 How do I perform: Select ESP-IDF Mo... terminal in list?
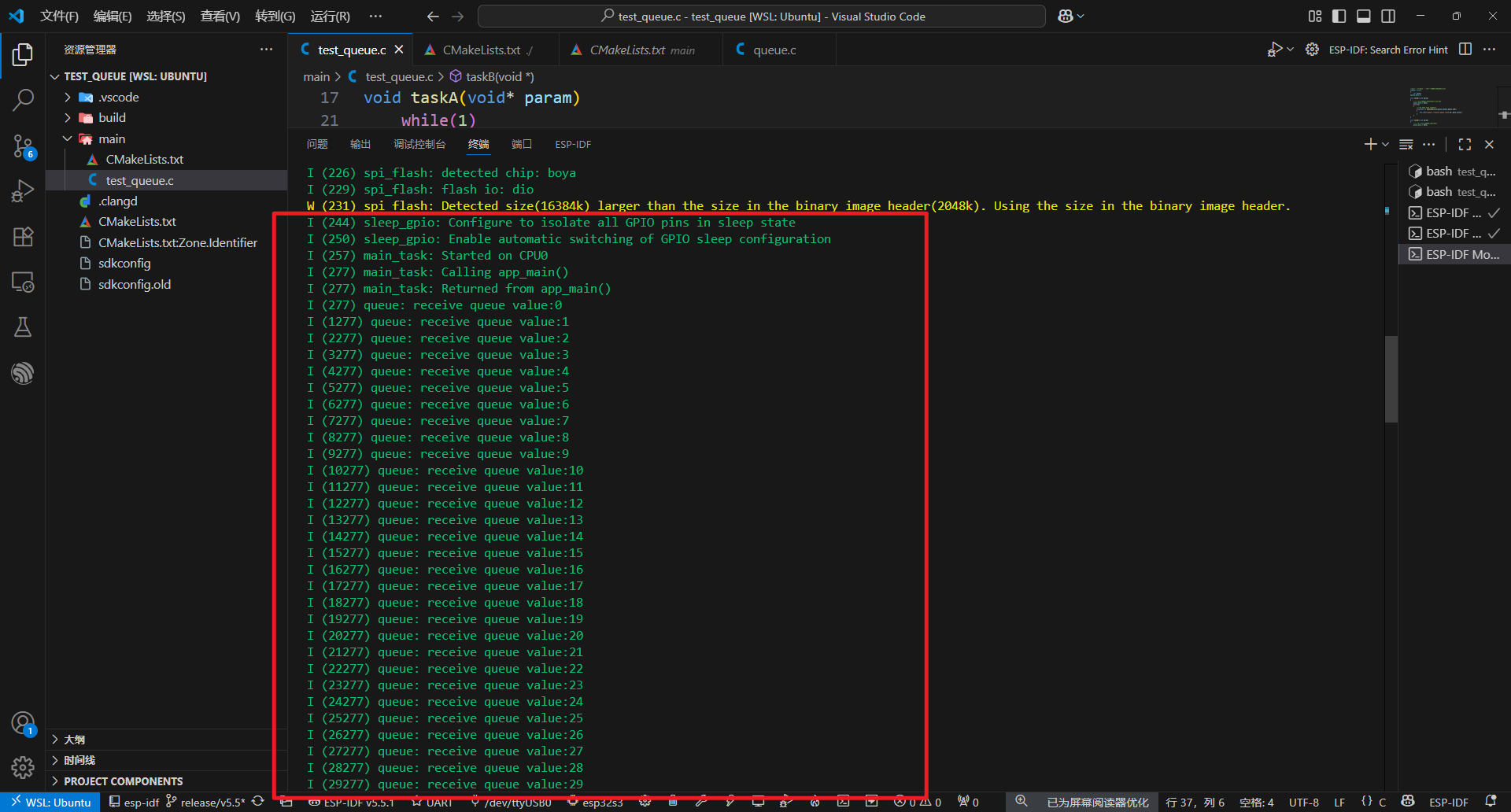coord(1454,254)
